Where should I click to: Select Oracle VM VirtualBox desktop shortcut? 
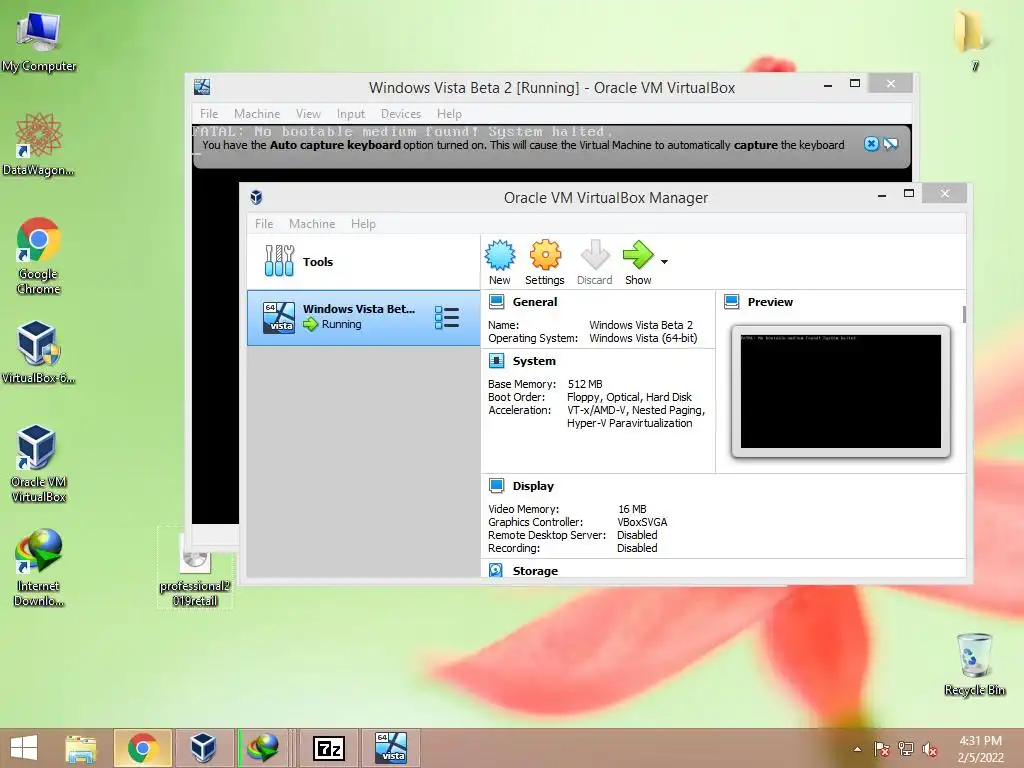tap(39, 464)
